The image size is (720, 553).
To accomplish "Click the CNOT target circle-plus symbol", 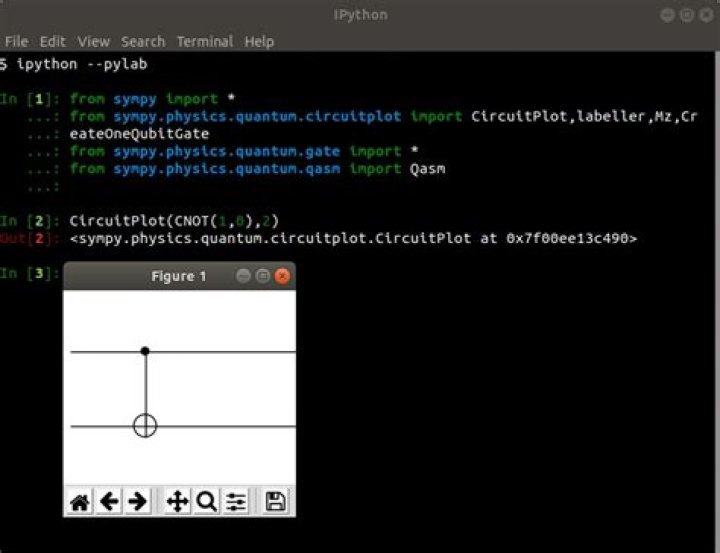I will [145, 426].
